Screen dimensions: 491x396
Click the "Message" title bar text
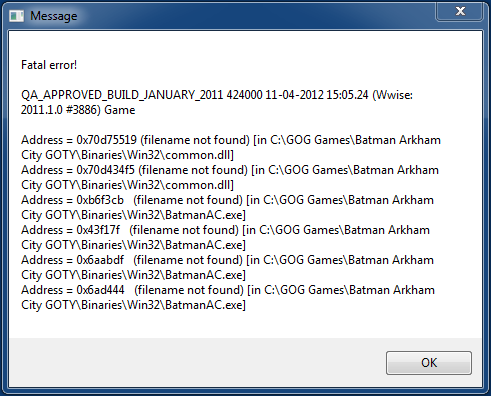(54, 16)
